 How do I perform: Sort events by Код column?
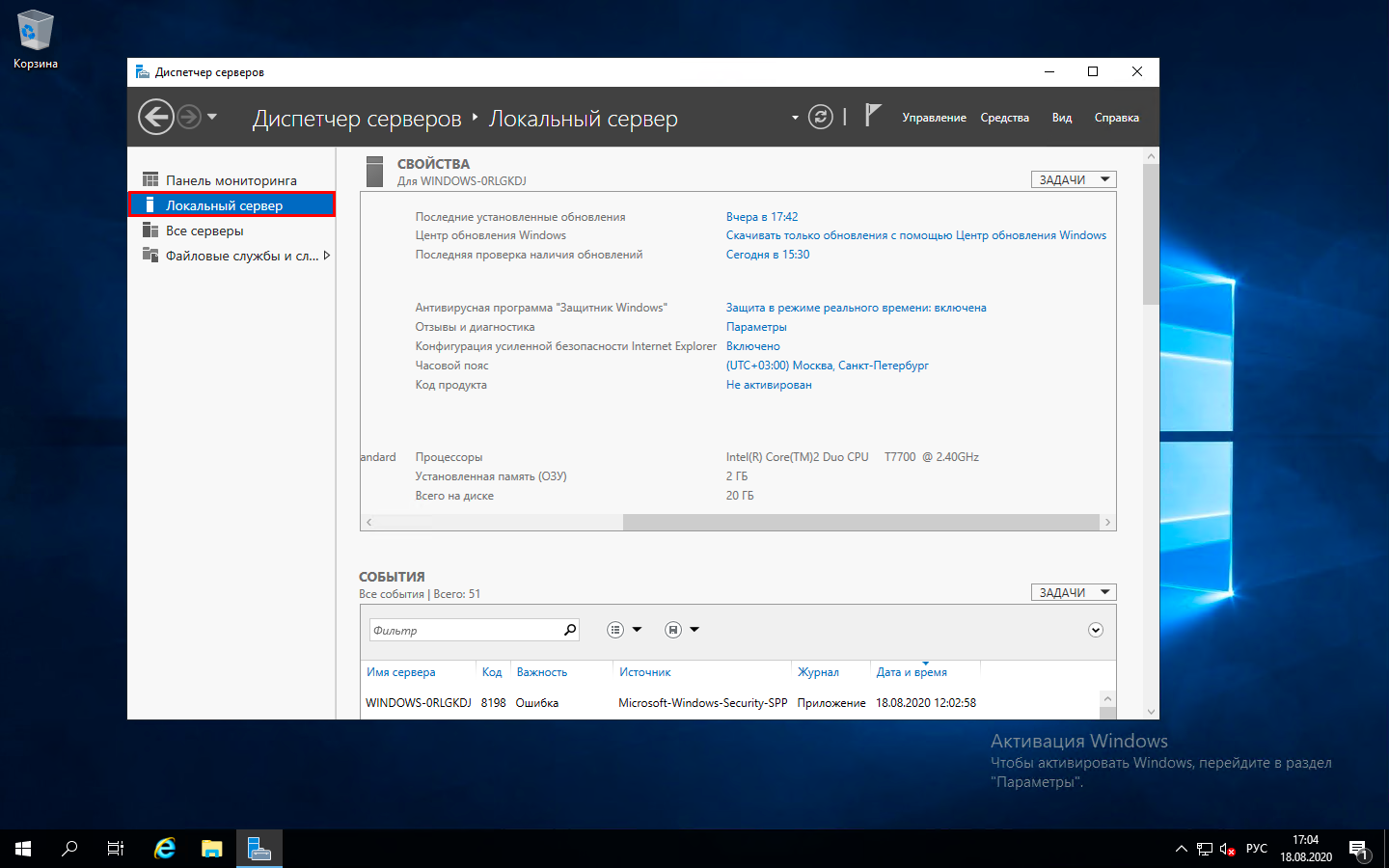[x=492, y=672]
